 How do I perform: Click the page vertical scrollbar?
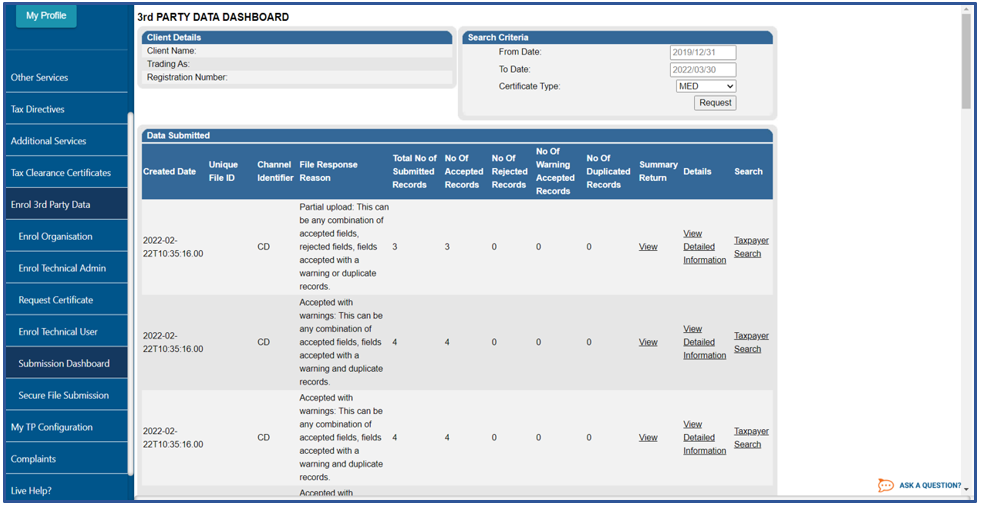966,60
